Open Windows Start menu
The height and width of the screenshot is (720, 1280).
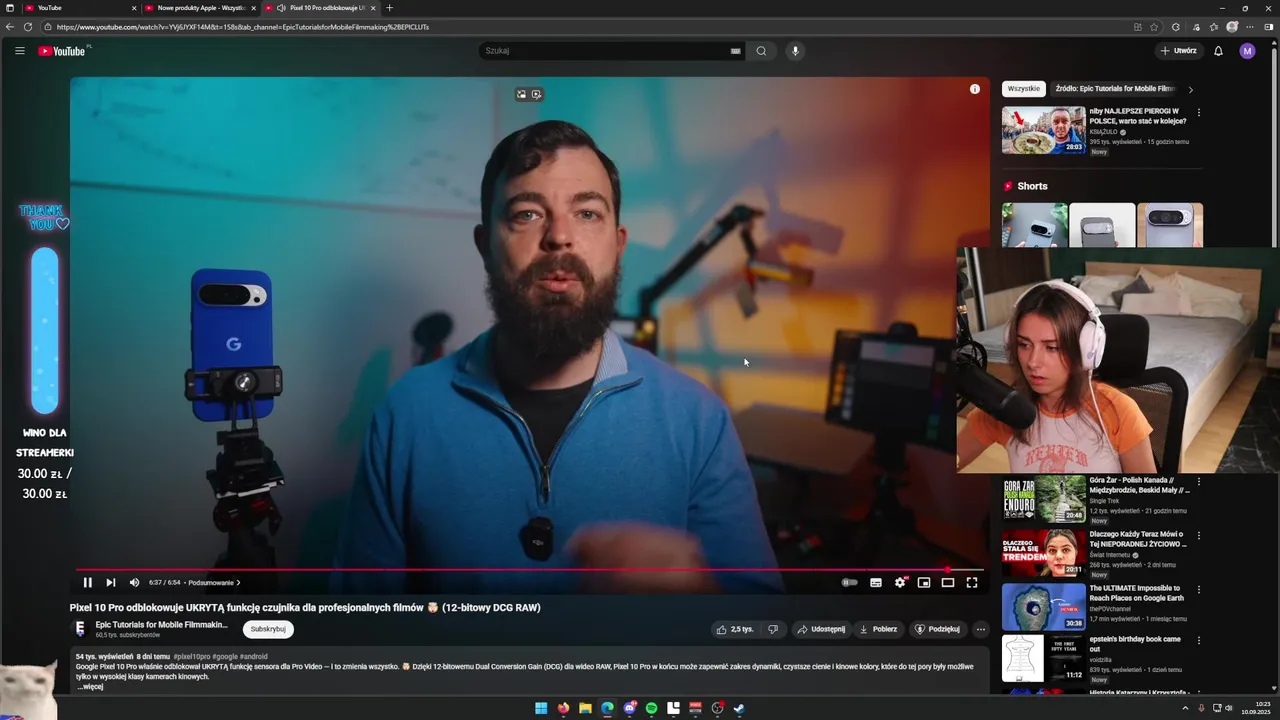[541, 708]
